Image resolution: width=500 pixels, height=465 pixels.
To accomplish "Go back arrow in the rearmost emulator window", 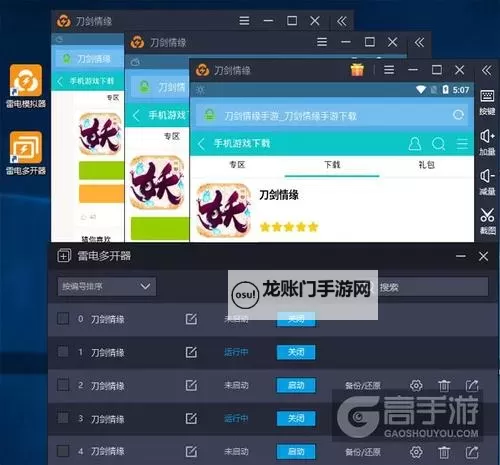I will (60, 81).
